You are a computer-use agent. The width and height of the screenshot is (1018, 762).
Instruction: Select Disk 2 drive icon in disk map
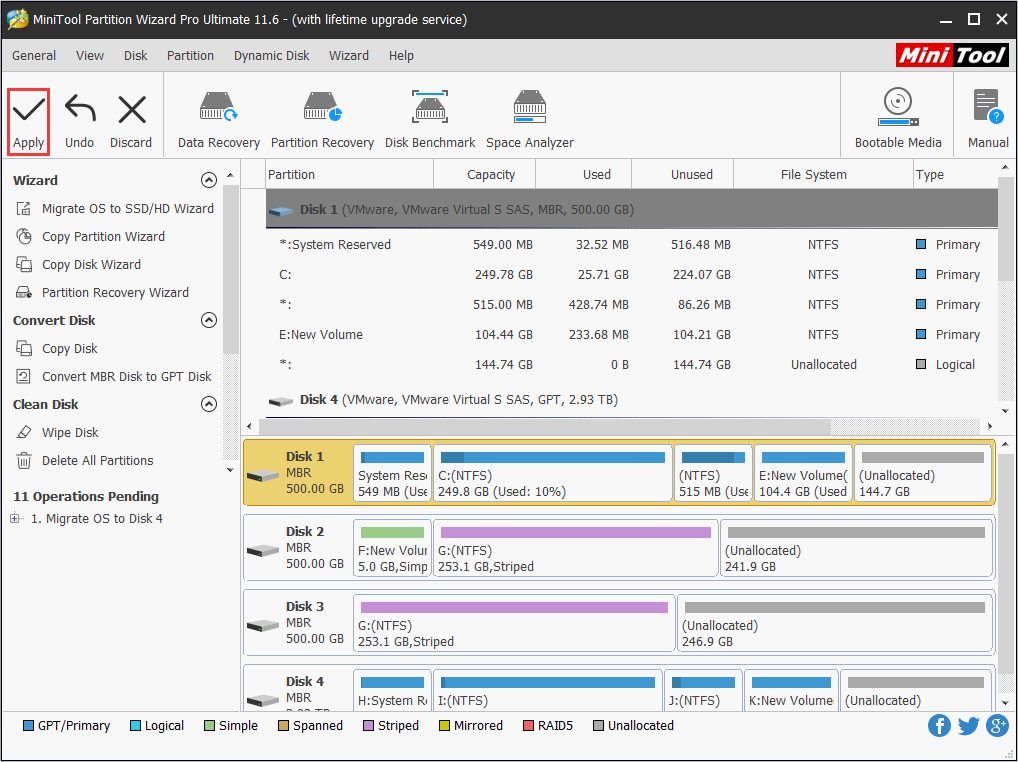pyautogui.click(x=263, y=550)
